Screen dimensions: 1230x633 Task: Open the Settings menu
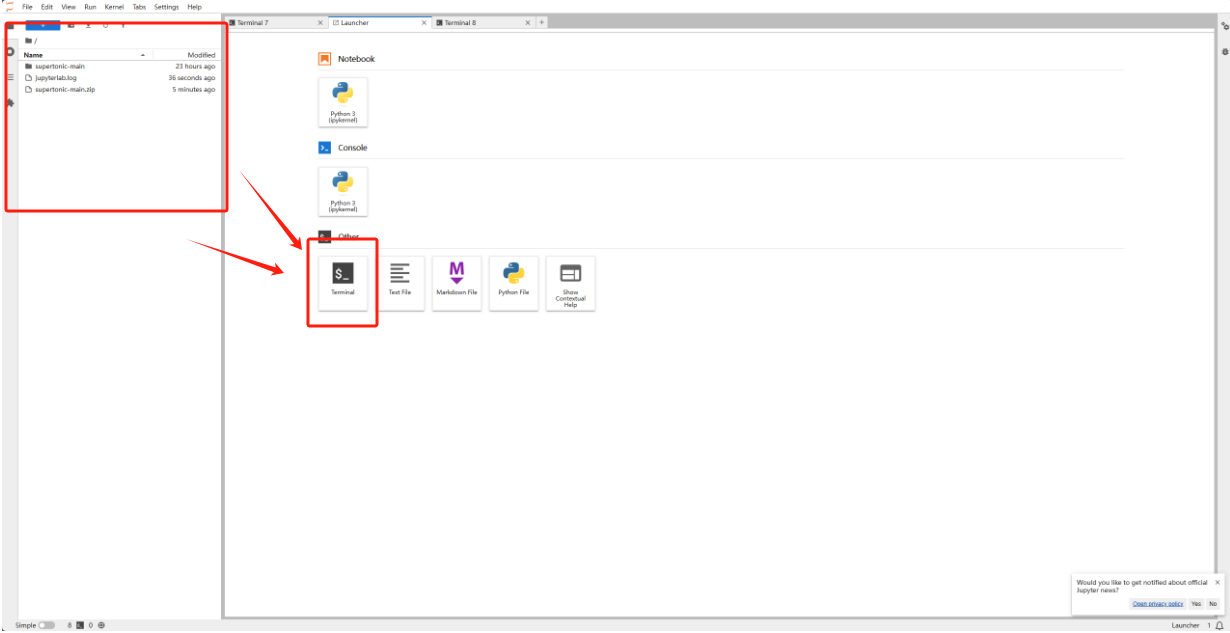tap(166, 7)
